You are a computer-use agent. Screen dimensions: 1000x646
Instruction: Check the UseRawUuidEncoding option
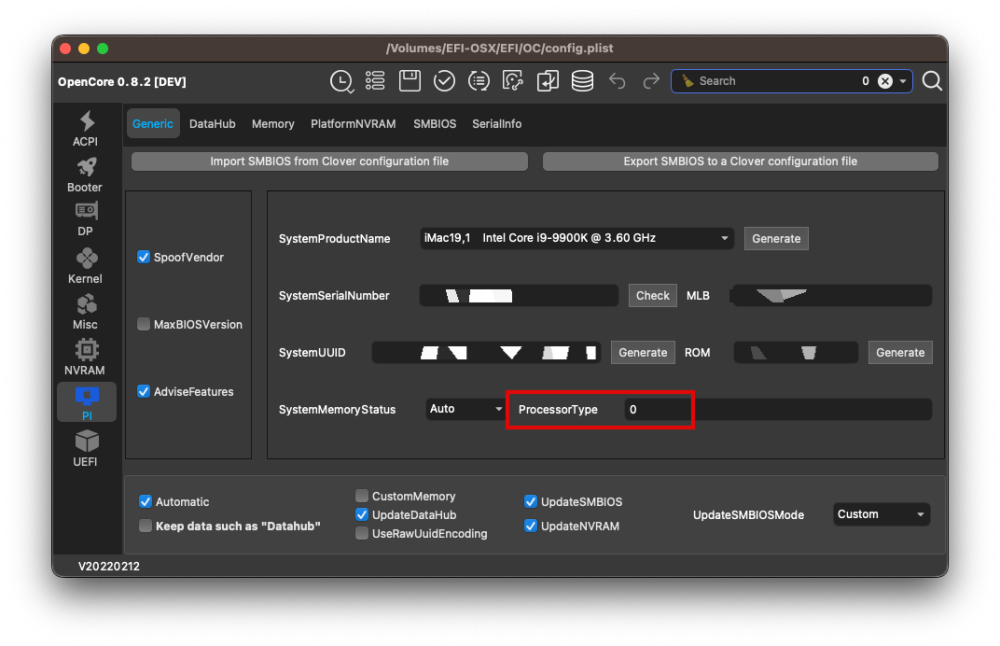(x=362, y=533)
